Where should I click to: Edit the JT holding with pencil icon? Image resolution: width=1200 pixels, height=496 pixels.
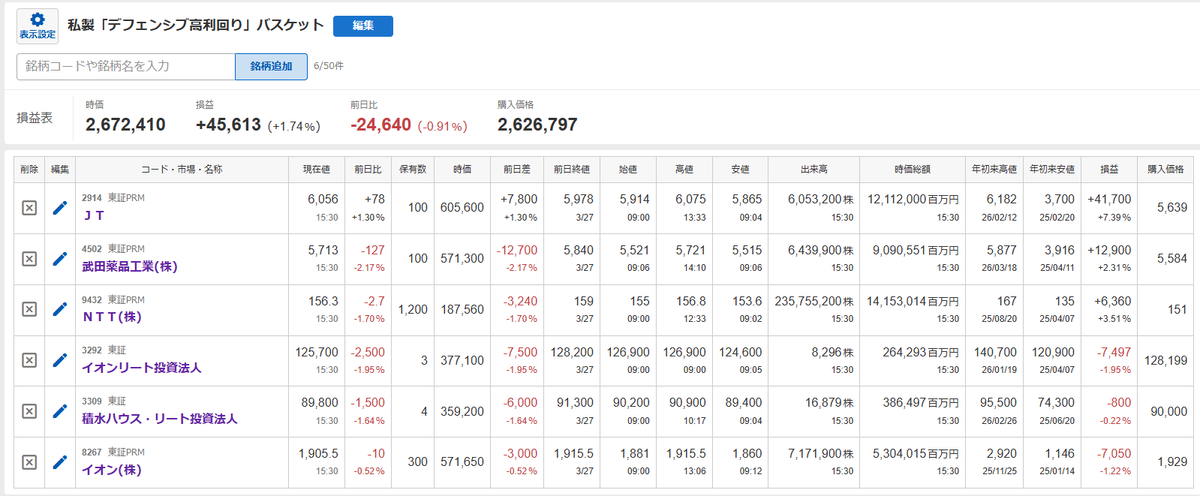click(x=60, y=208)
